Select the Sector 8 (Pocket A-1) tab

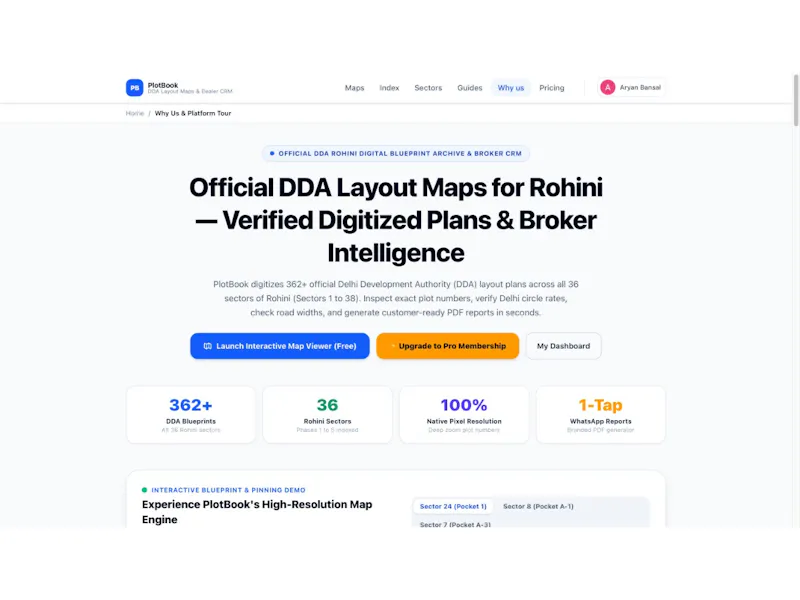(x=538, y=506)
